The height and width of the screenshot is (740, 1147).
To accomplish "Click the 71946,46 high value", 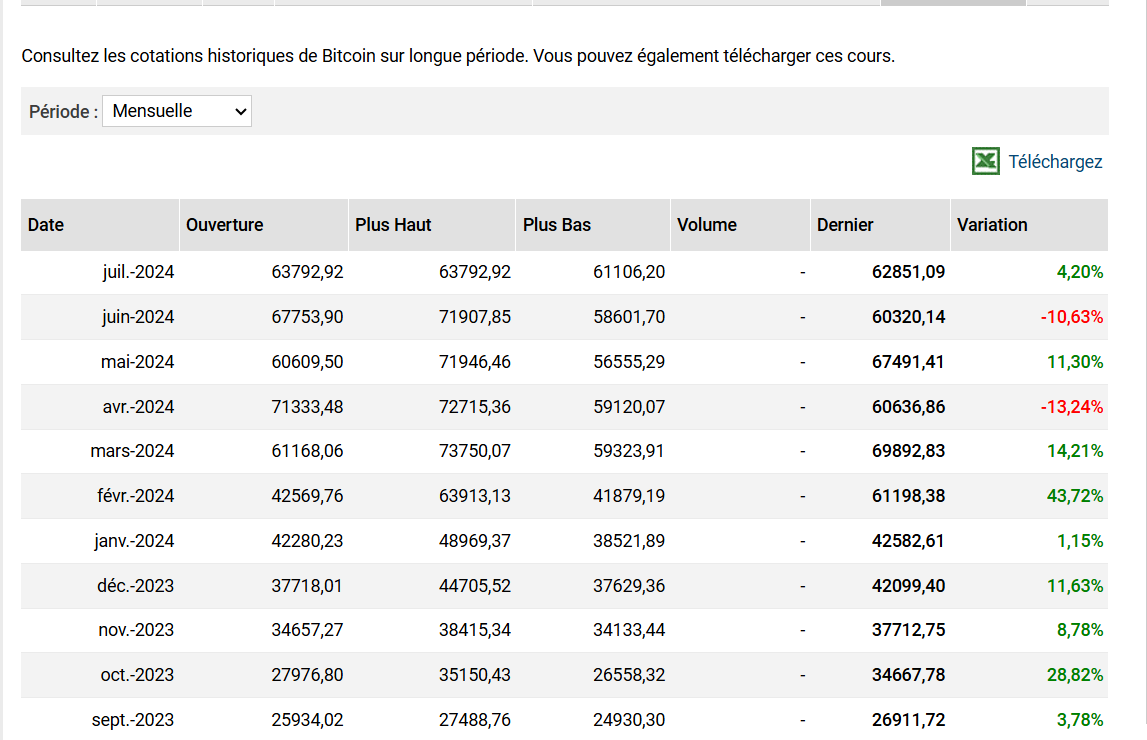I will coord(475,362).
